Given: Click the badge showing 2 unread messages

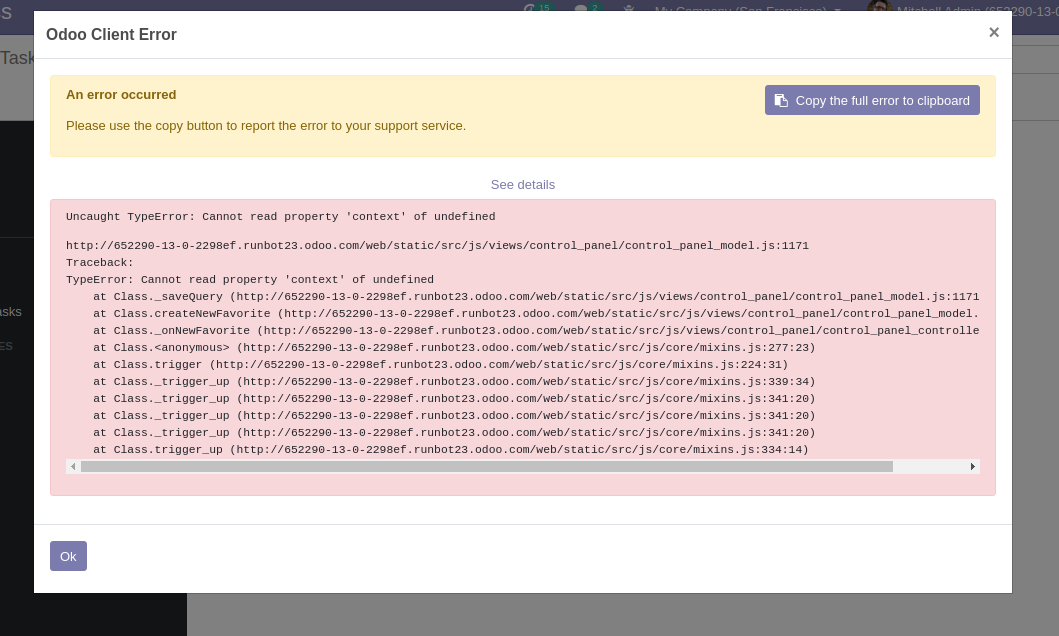Looking at the screenshot, I should (x=594, y=8).
